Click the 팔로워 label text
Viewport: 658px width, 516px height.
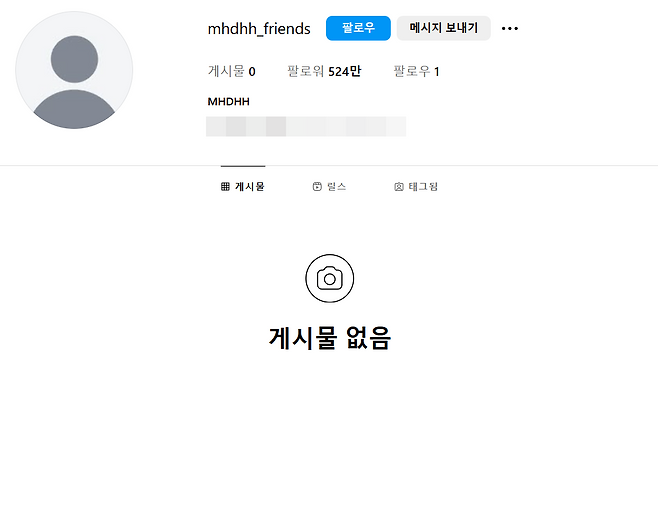[x=306, y=71]
